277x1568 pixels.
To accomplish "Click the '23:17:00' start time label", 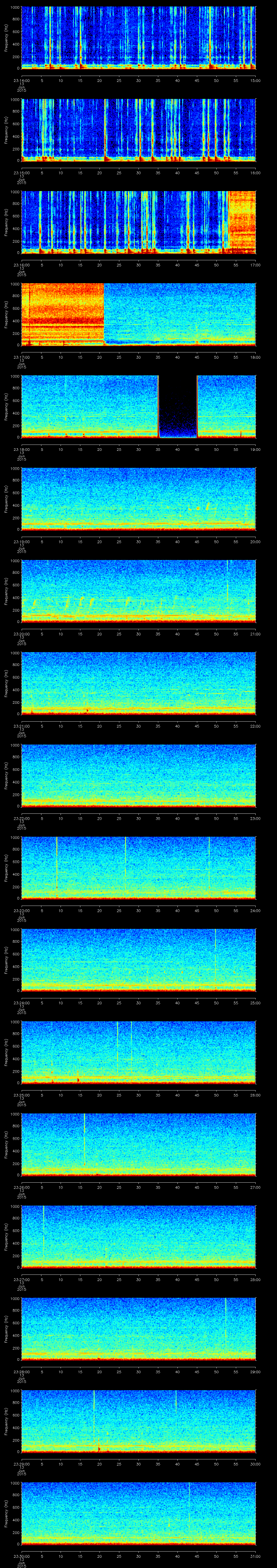I will point(21,357).
